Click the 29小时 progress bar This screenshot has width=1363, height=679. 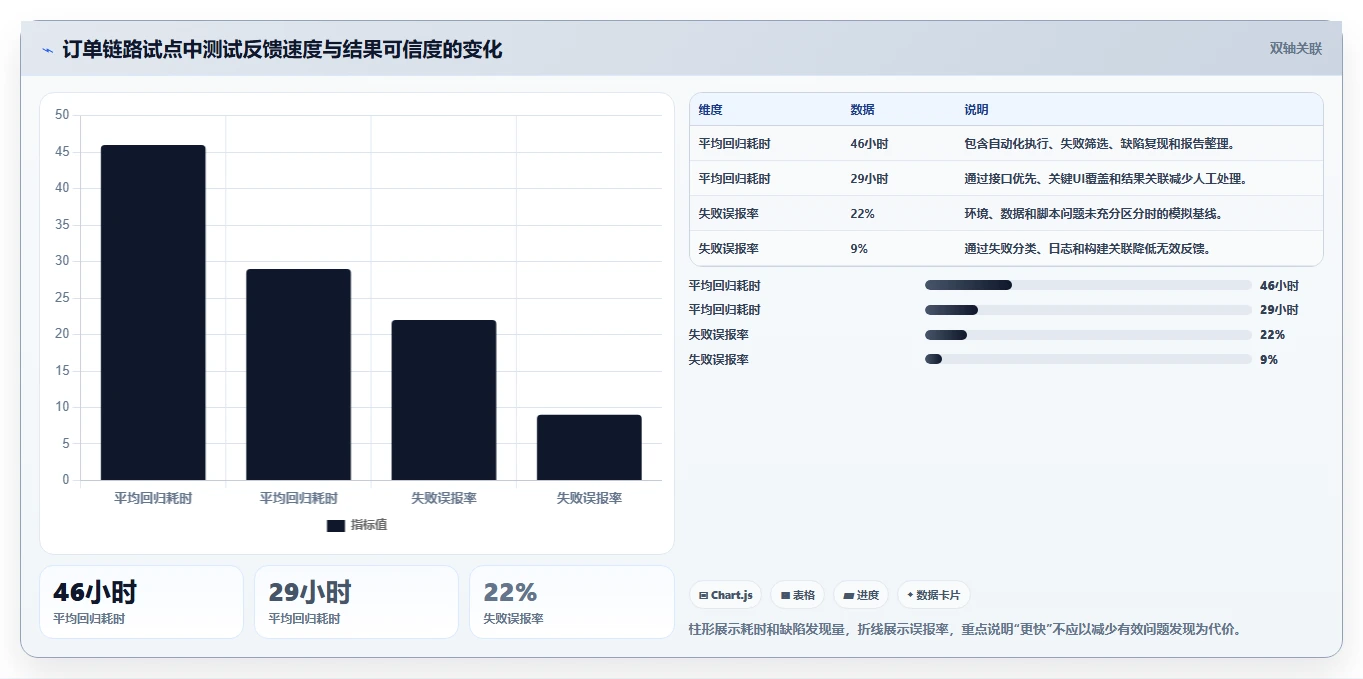[1088, 310]
